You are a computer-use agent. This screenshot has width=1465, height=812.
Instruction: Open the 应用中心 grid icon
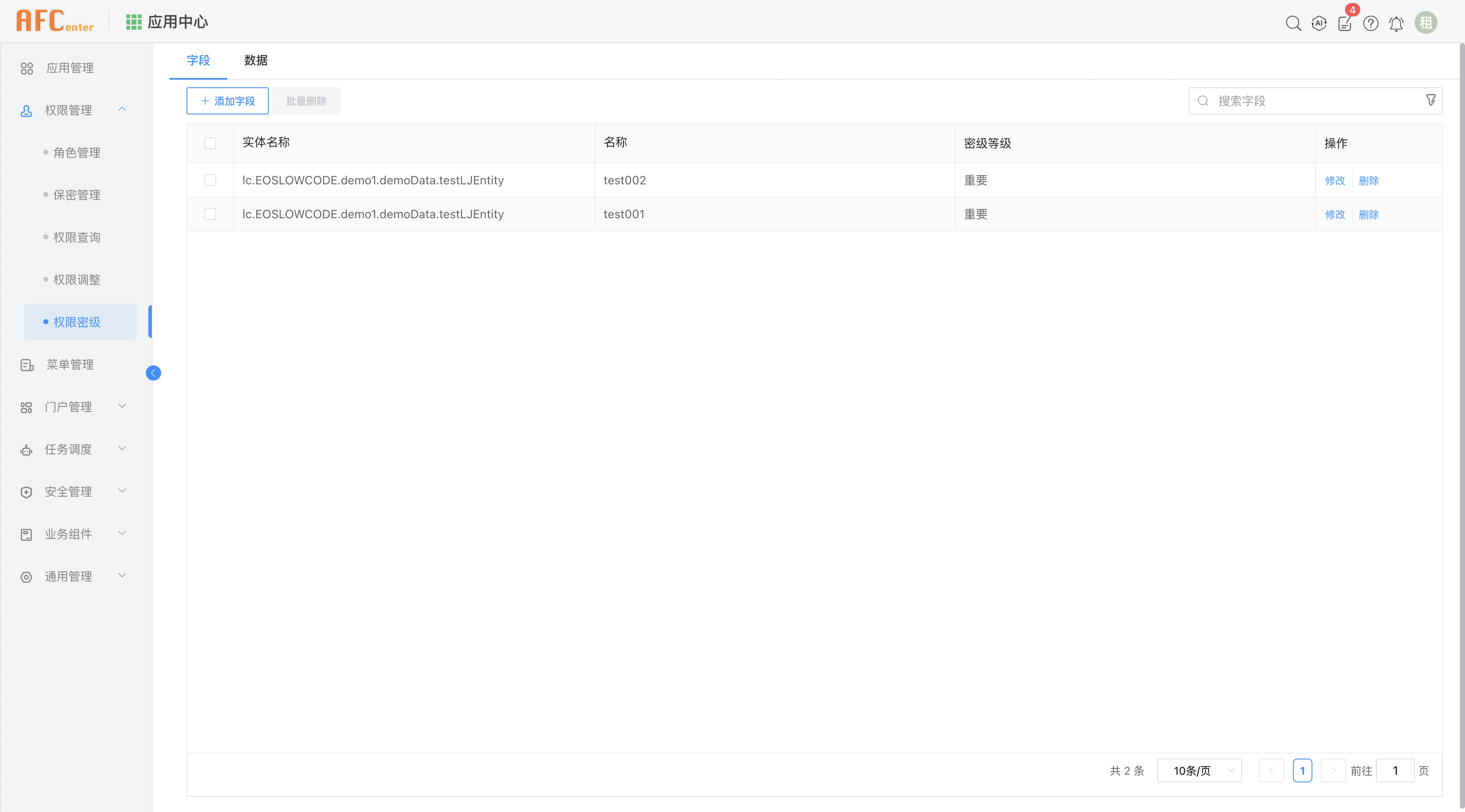[x=134, y=22]
